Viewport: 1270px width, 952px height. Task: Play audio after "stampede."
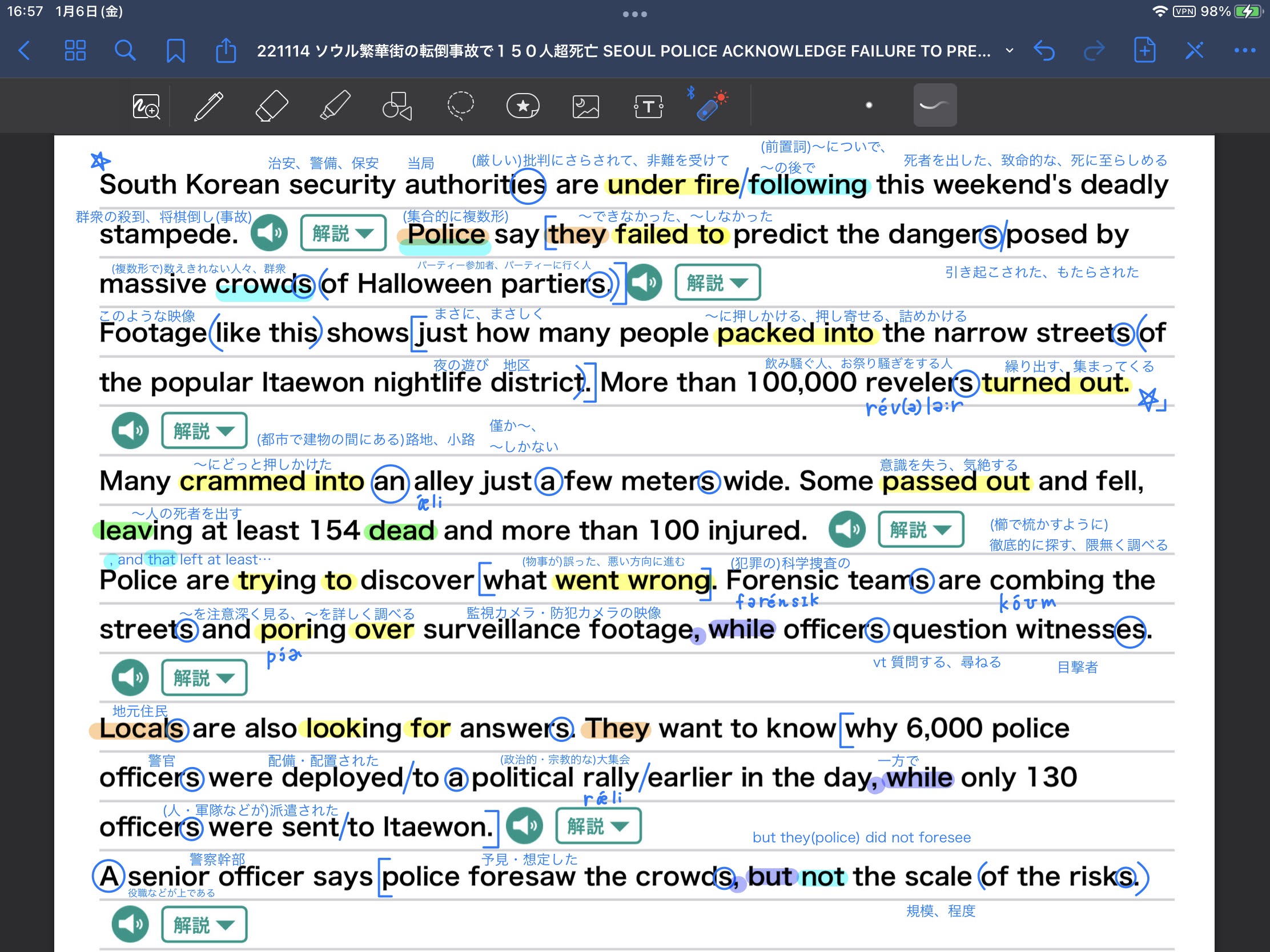pos(270,233)
